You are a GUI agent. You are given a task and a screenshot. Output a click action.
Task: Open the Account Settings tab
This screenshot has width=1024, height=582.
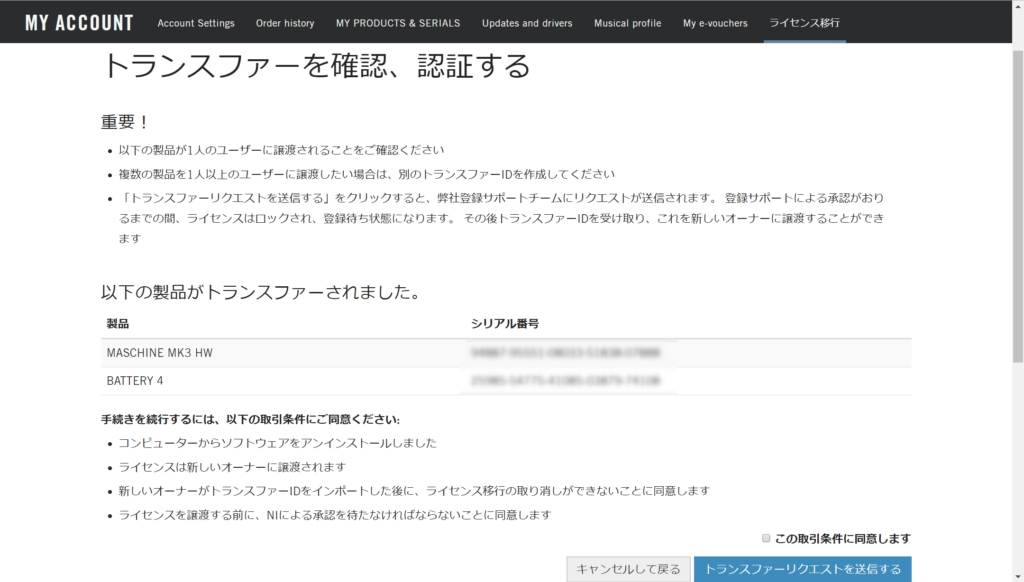(196, 23)
